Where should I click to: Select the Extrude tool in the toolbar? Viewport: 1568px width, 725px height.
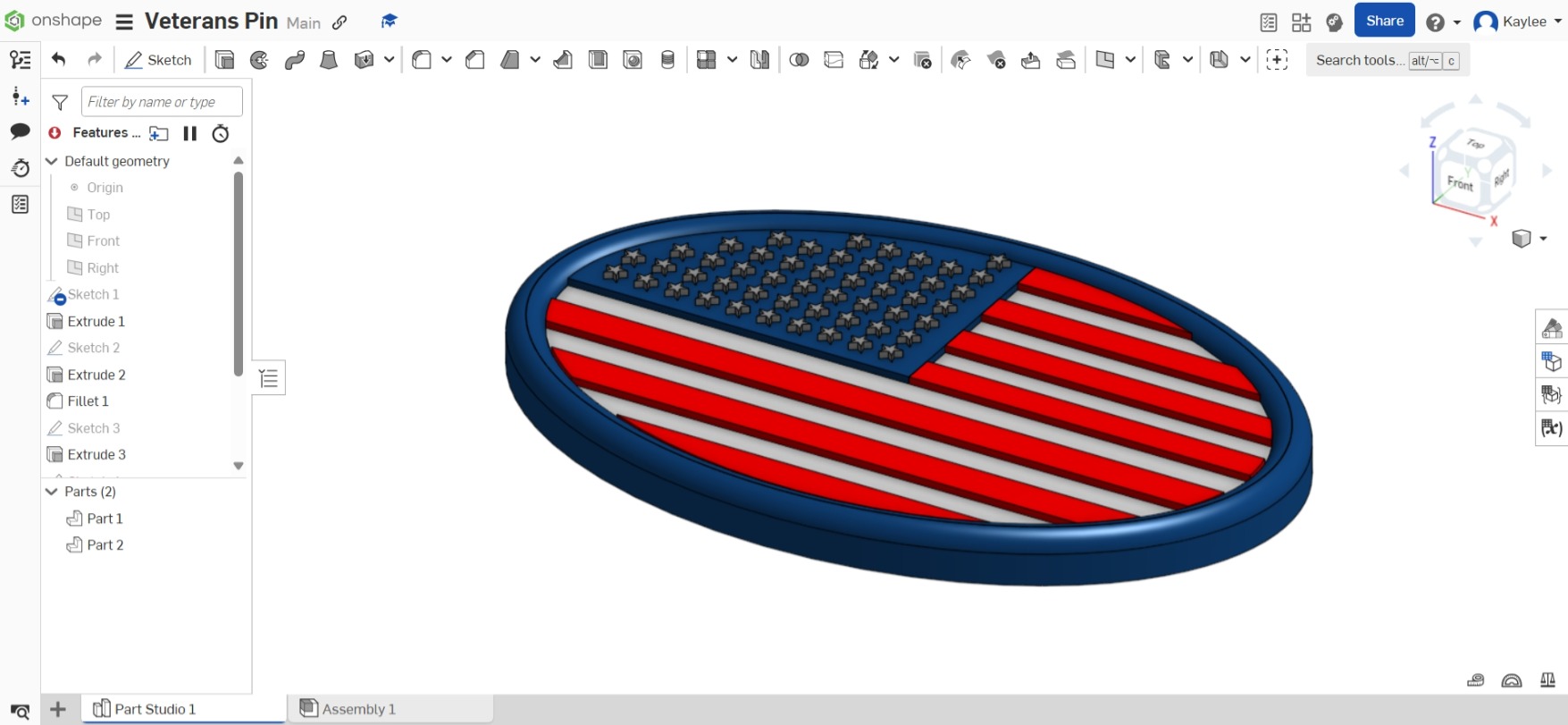click(x=224, y=60)
